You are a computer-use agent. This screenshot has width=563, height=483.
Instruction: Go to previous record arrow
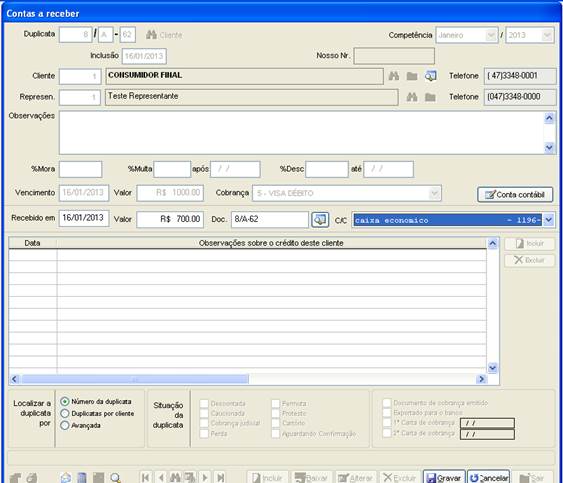coord(161,478)
